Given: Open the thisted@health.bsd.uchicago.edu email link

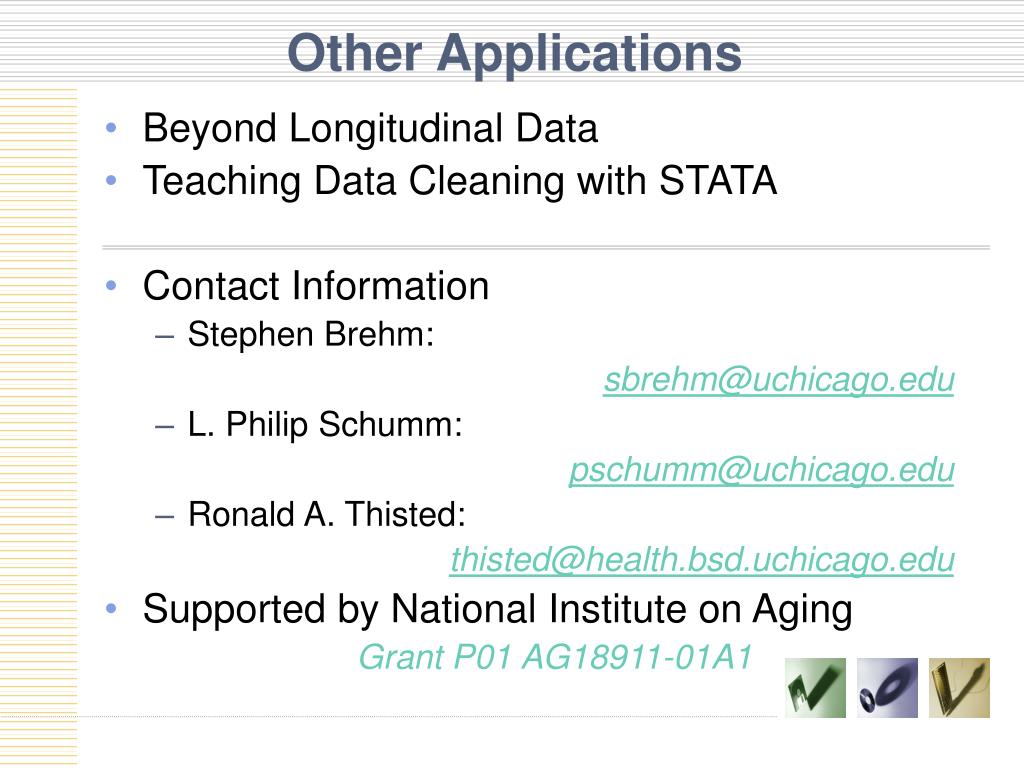Looking at the screenshot, I should click(x=702, y=560).
